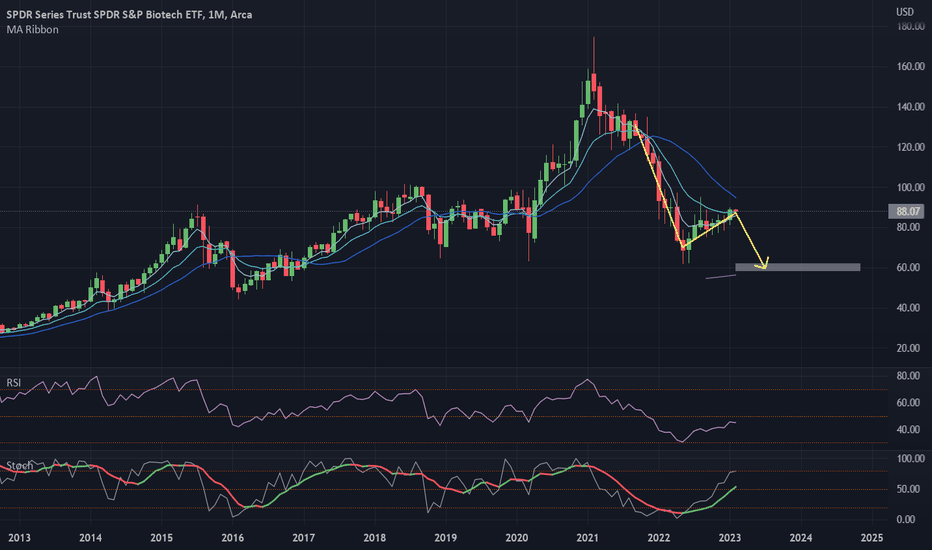
Task: Select the Stoch indicator label
Action: (x=20, y=465)
